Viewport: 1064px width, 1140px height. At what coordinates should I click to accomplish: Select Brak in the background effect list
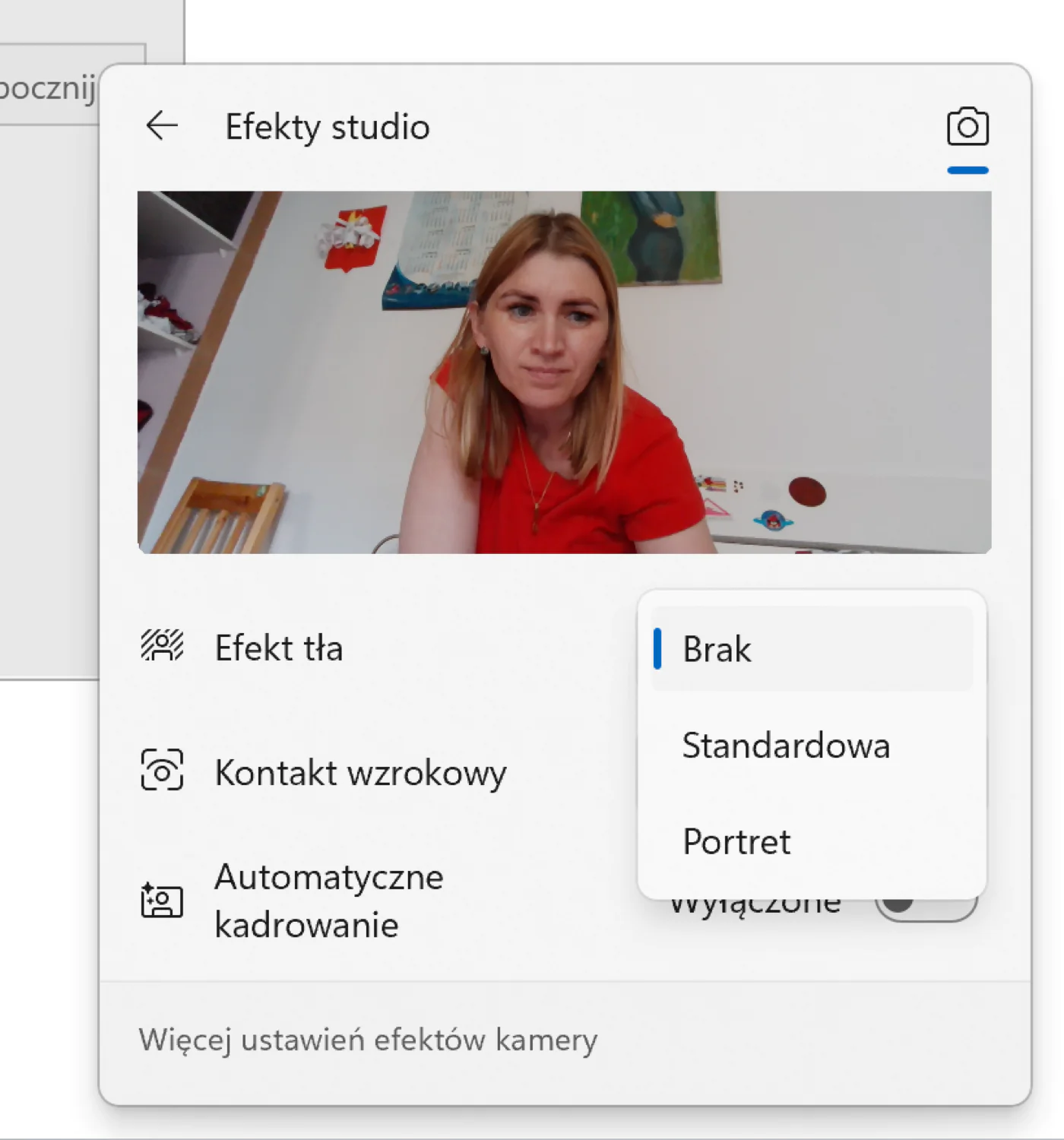click(812, 649)
